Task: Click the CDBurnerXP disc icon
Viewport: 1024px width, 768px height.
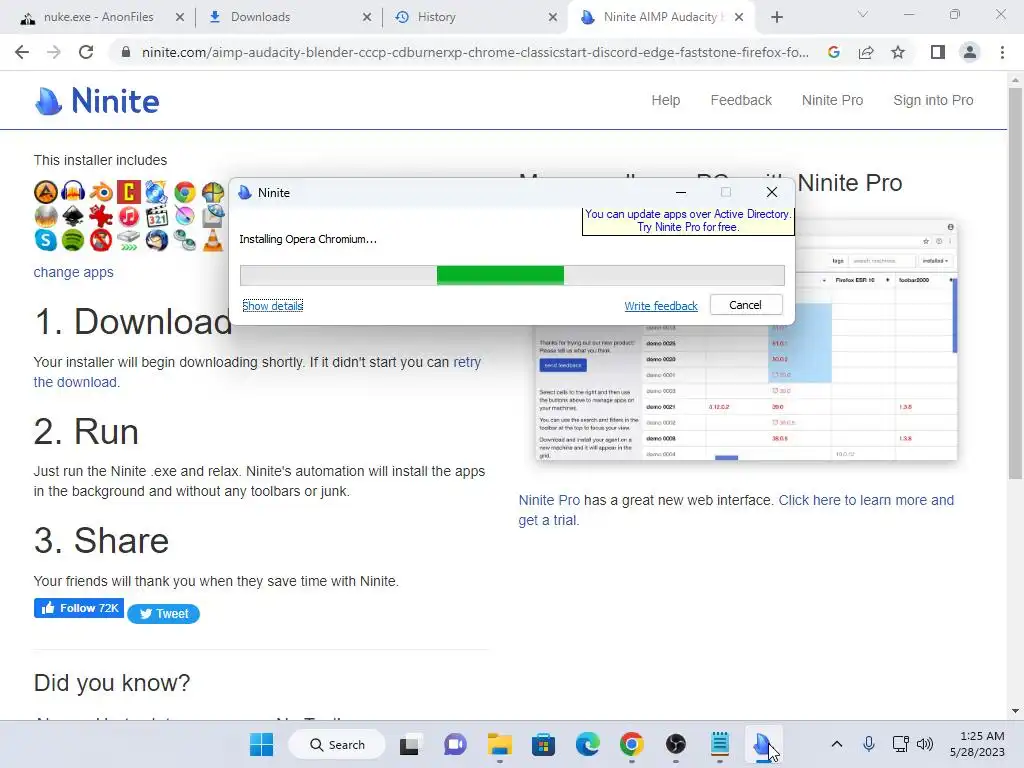Action: (157, 192)
